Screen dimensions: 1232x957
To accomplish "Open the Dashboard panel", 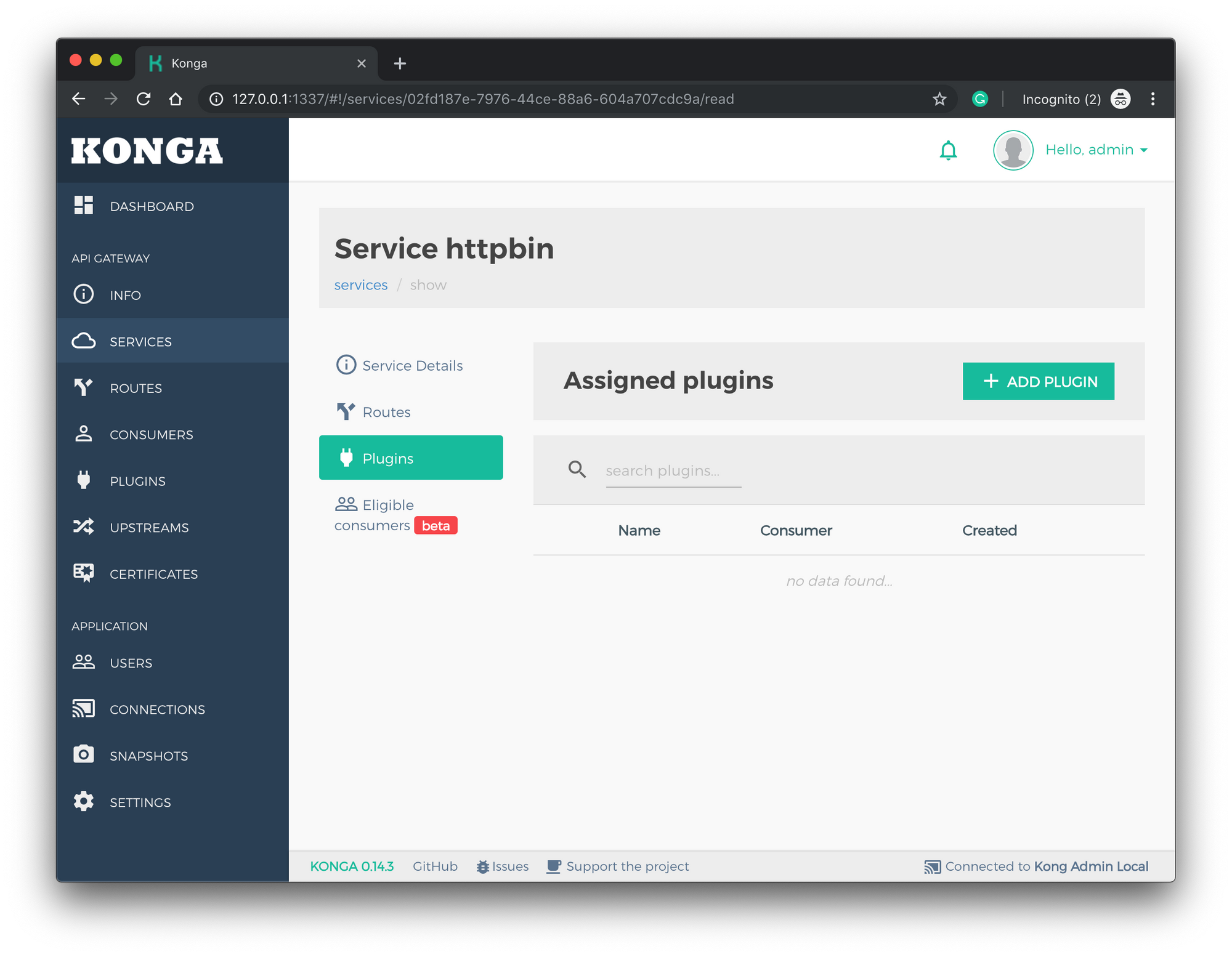I will click(152, 206).
